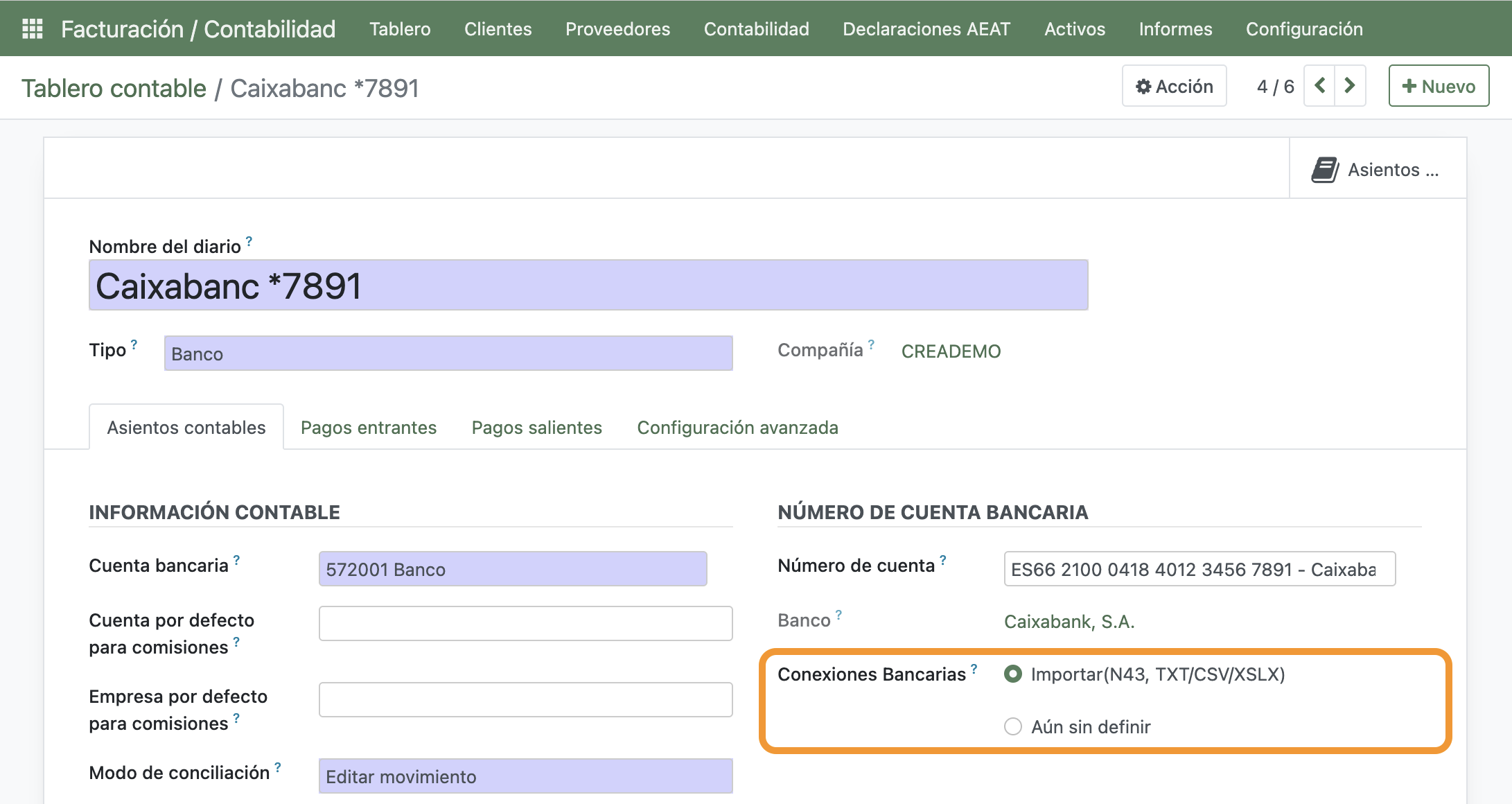Screen dimensions: 1512x804
Task: Go to previous record arrow
Action: (1319, 86)
